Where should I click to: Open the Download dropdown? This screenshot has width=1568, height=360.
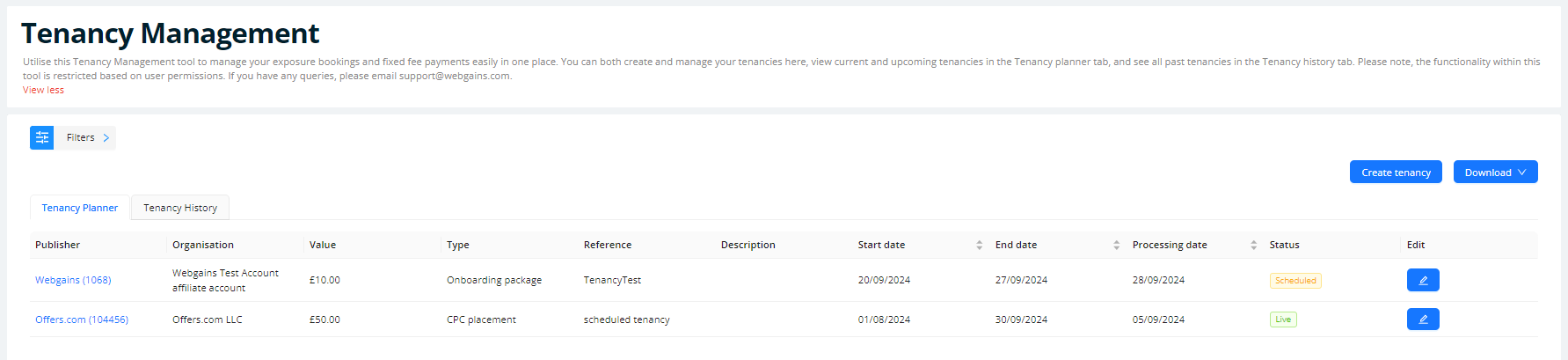point(1495,173)
